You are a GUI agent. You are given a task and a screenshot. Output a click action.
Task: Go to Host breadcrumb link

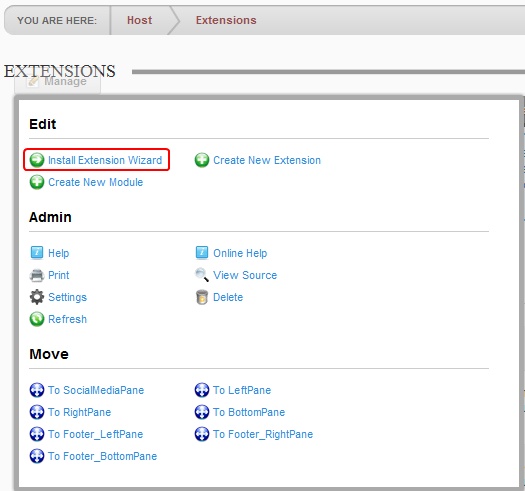pyautogui.click(x=139, y=20)
